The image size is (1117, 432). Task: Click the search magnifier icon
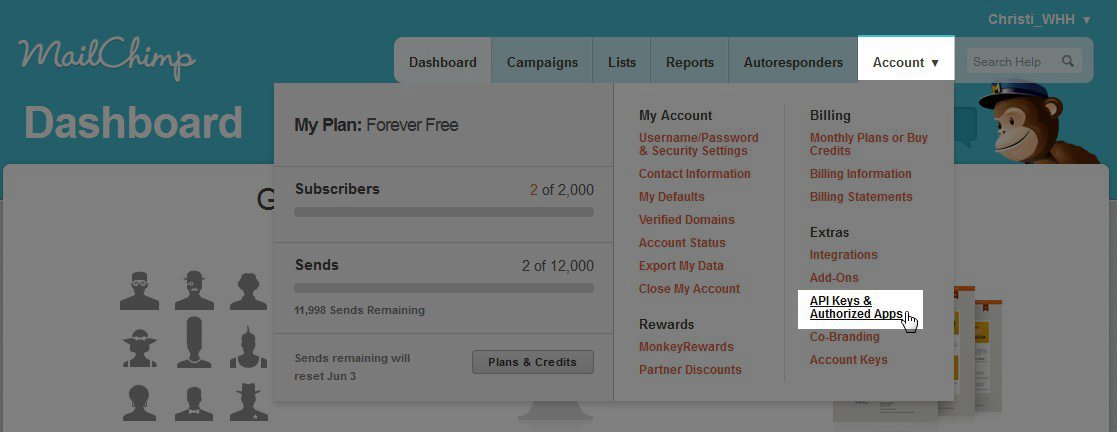click(1068, 62)
